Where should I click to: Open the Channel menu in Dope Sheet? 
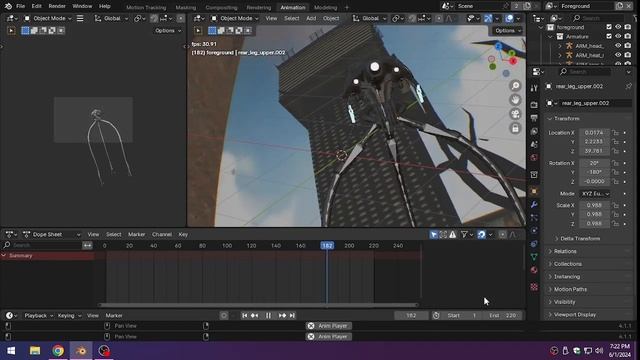tap(162, 234)
